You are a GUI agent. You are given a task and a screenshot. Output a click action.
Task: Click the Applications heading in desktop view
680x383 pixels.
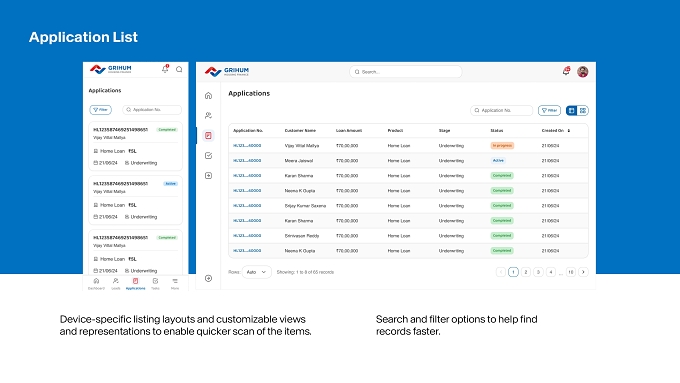249,93
